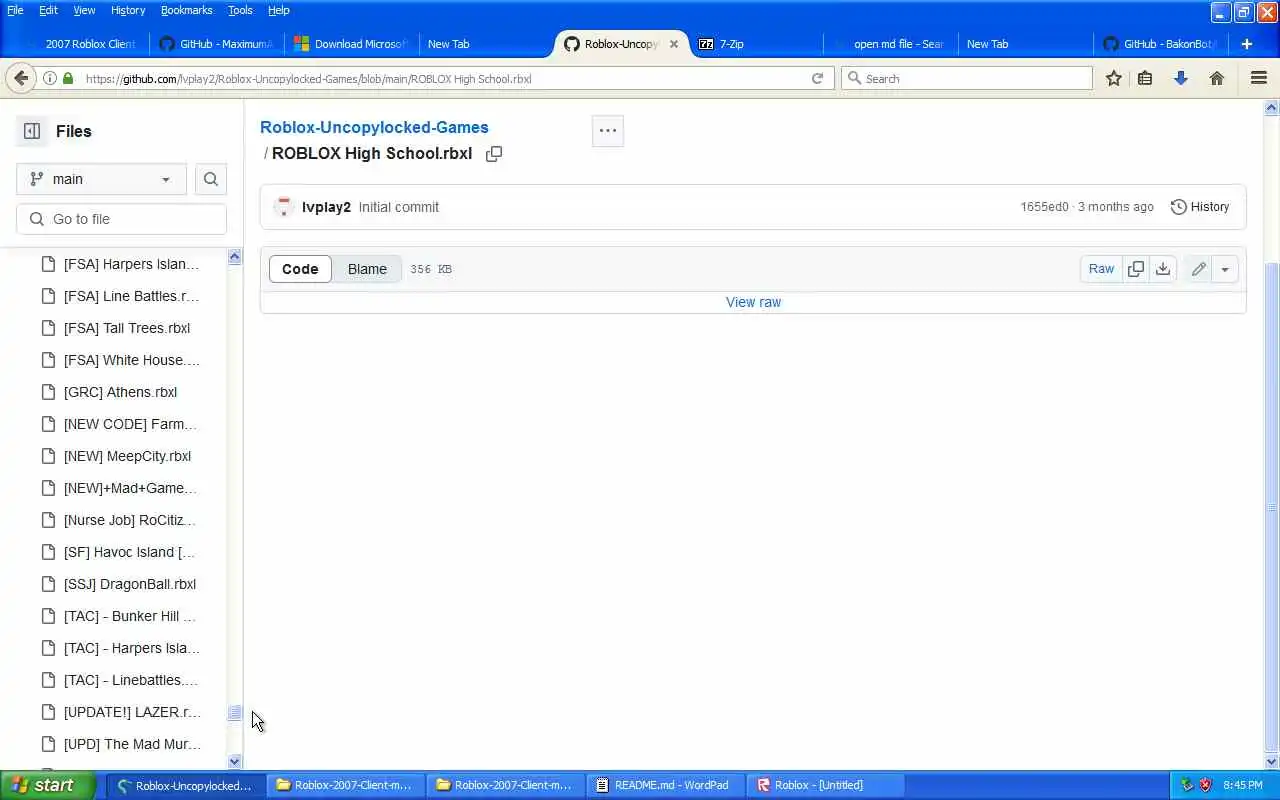1280x800 pixels.
Task: Click the file search magnifier button
Action: [211, 179]
